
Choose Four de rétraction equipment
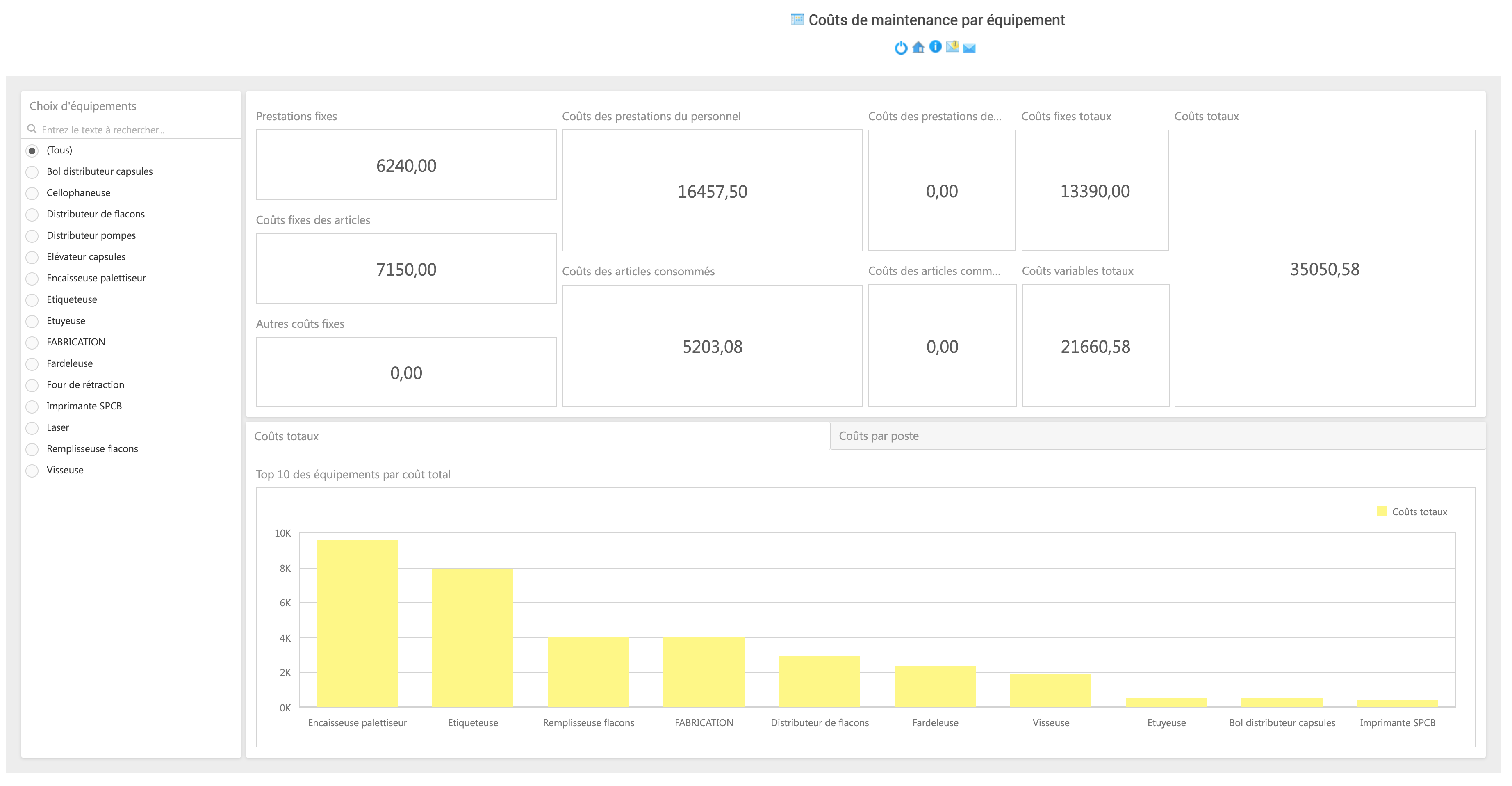point(32,385)
